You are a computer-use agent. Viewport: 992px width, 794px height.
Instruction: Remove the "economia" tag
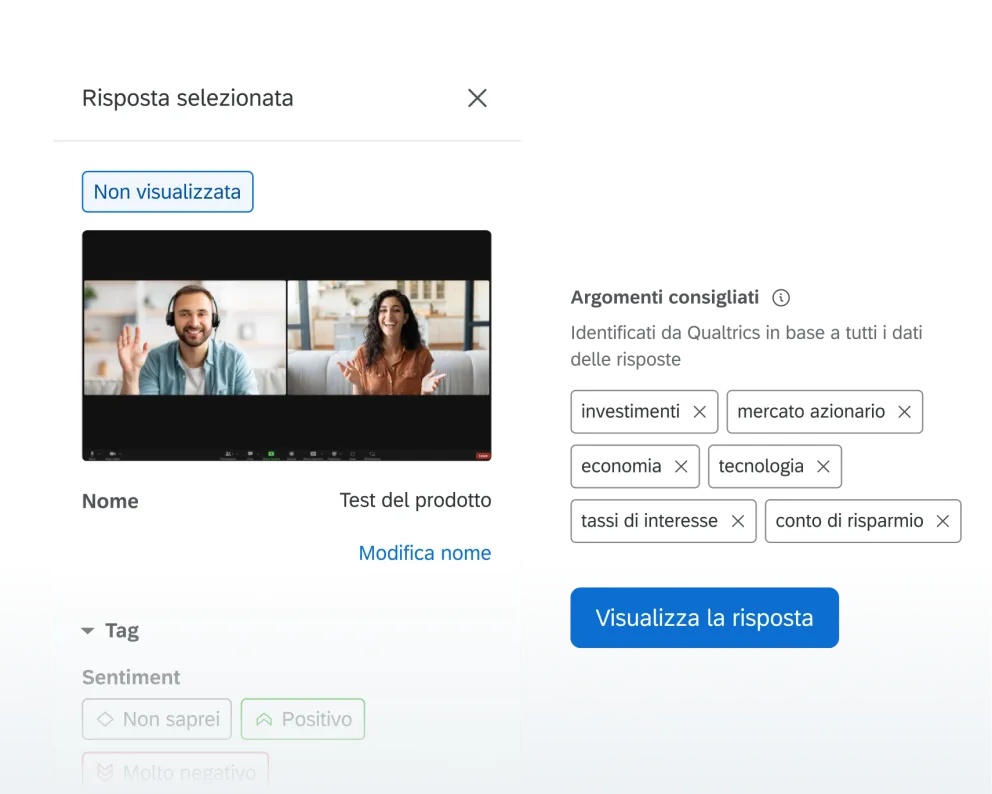point(679,466)
